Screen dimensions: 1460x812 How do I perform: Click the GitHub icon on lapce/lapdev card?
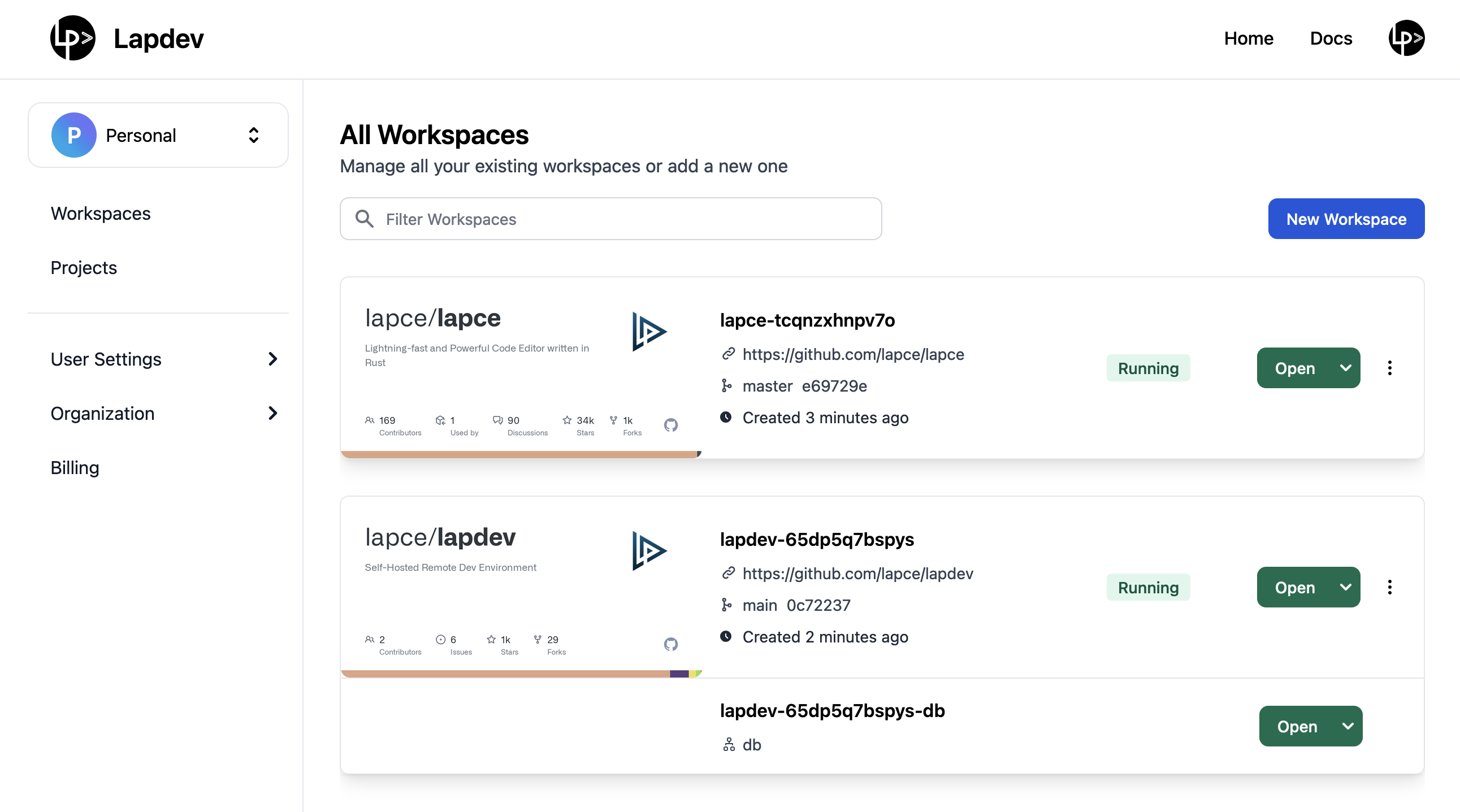tap(670, 644)
